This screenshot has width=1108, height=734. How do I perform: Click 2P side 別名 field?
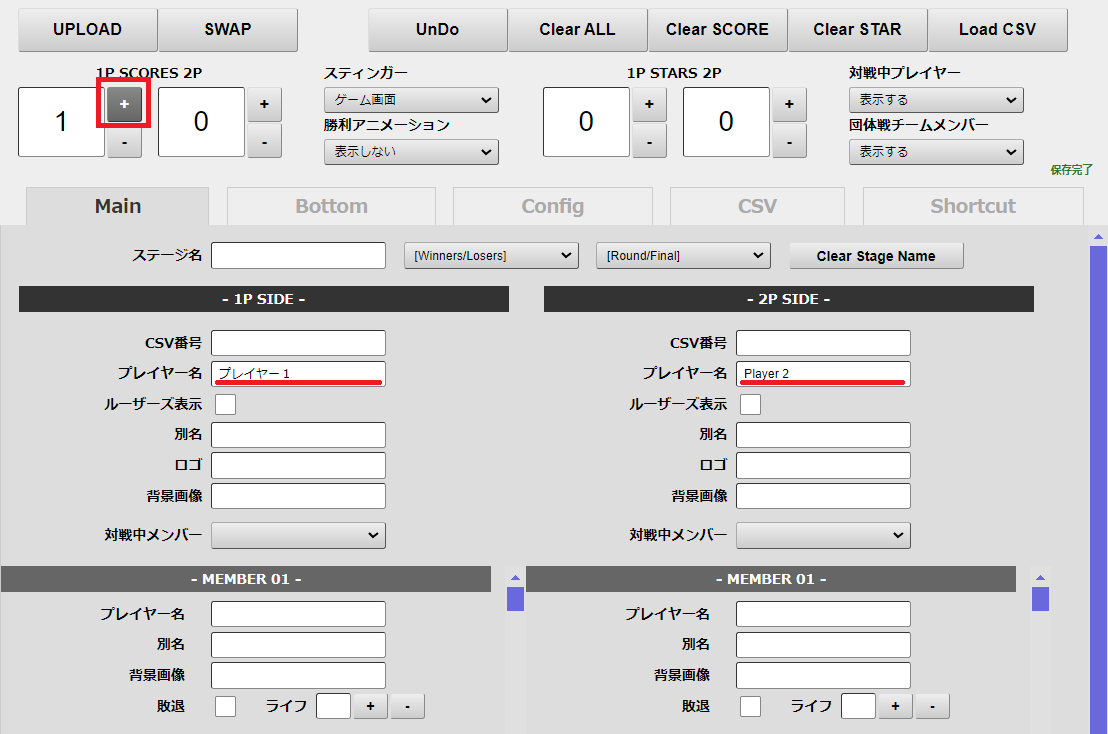823,435
